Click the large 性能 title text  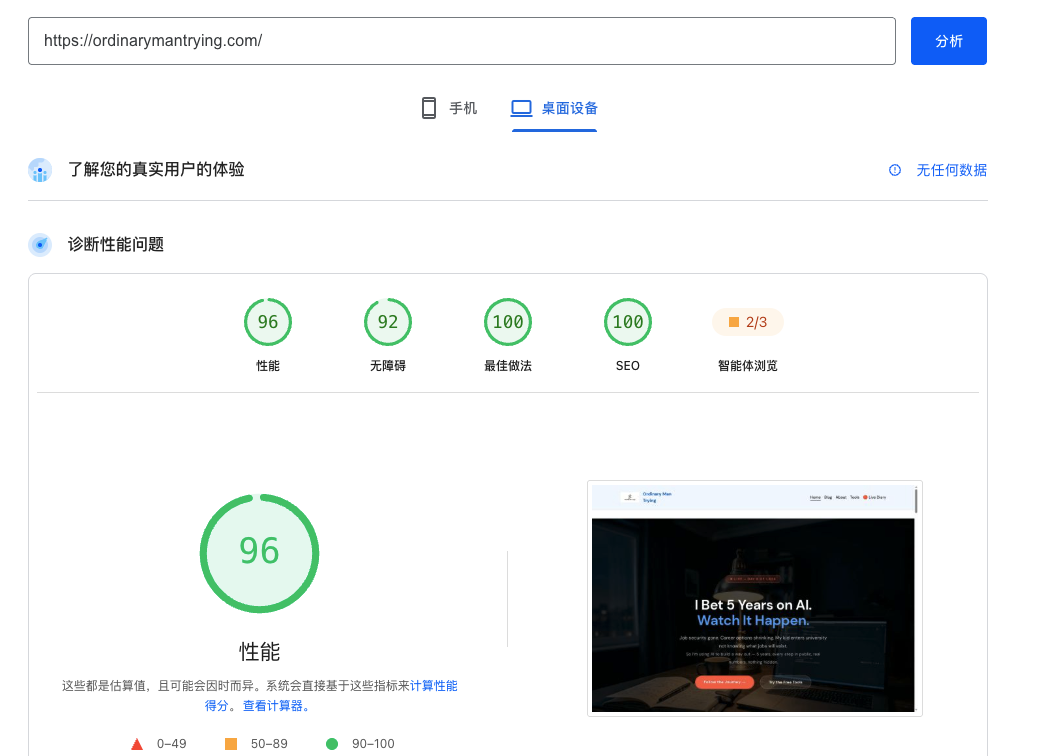coord(260,651)
